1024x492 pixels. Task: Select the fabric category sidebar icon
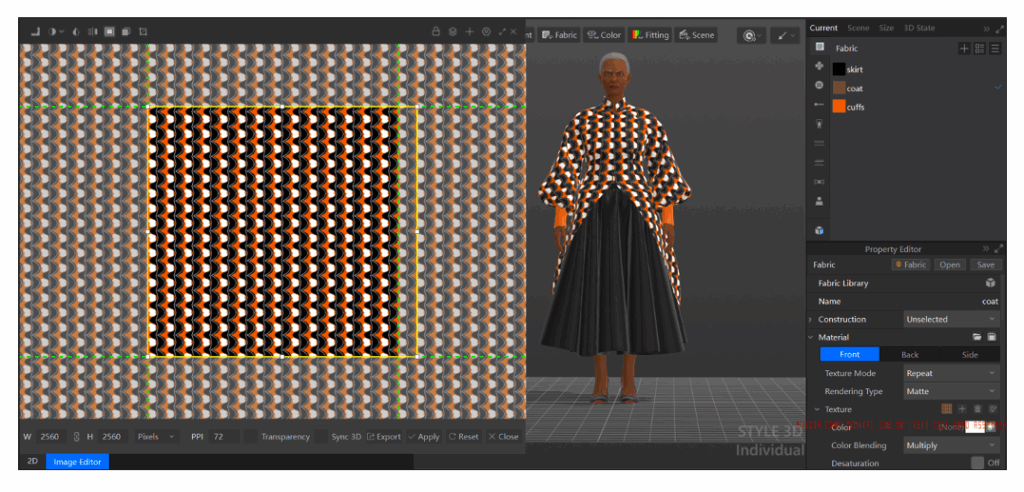[x=820, y=46]
